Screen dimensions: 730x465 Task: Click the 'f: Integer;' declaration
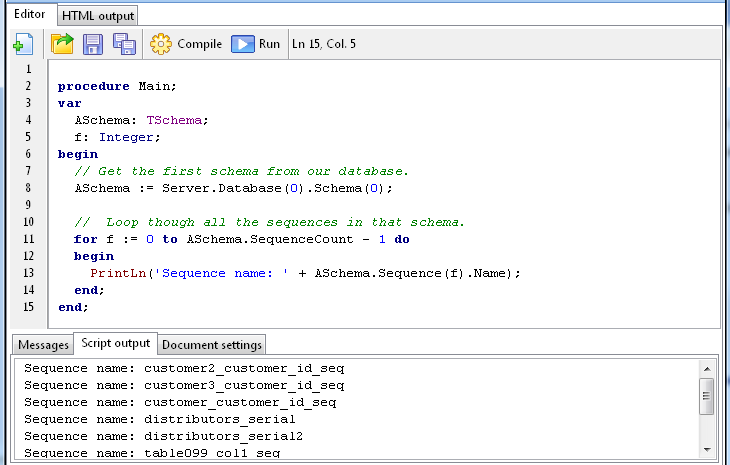117,137
